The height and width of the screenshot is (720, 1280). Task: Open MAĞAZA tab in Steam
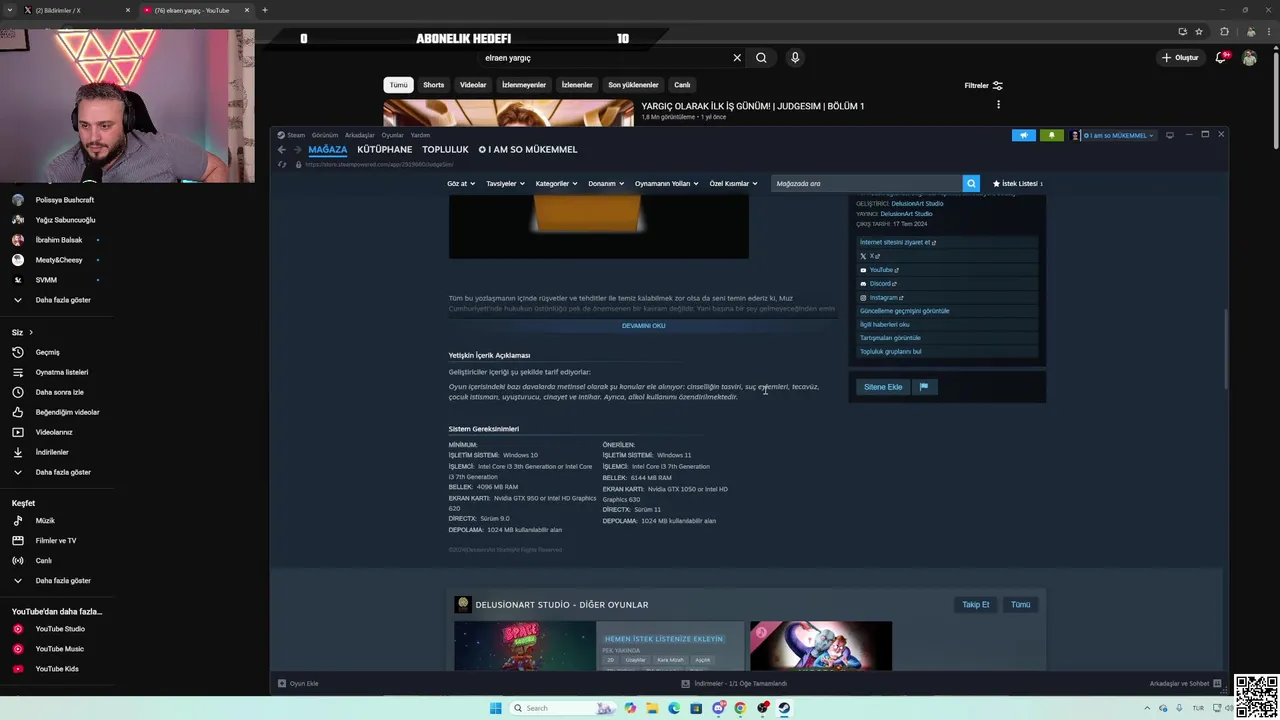327,150
